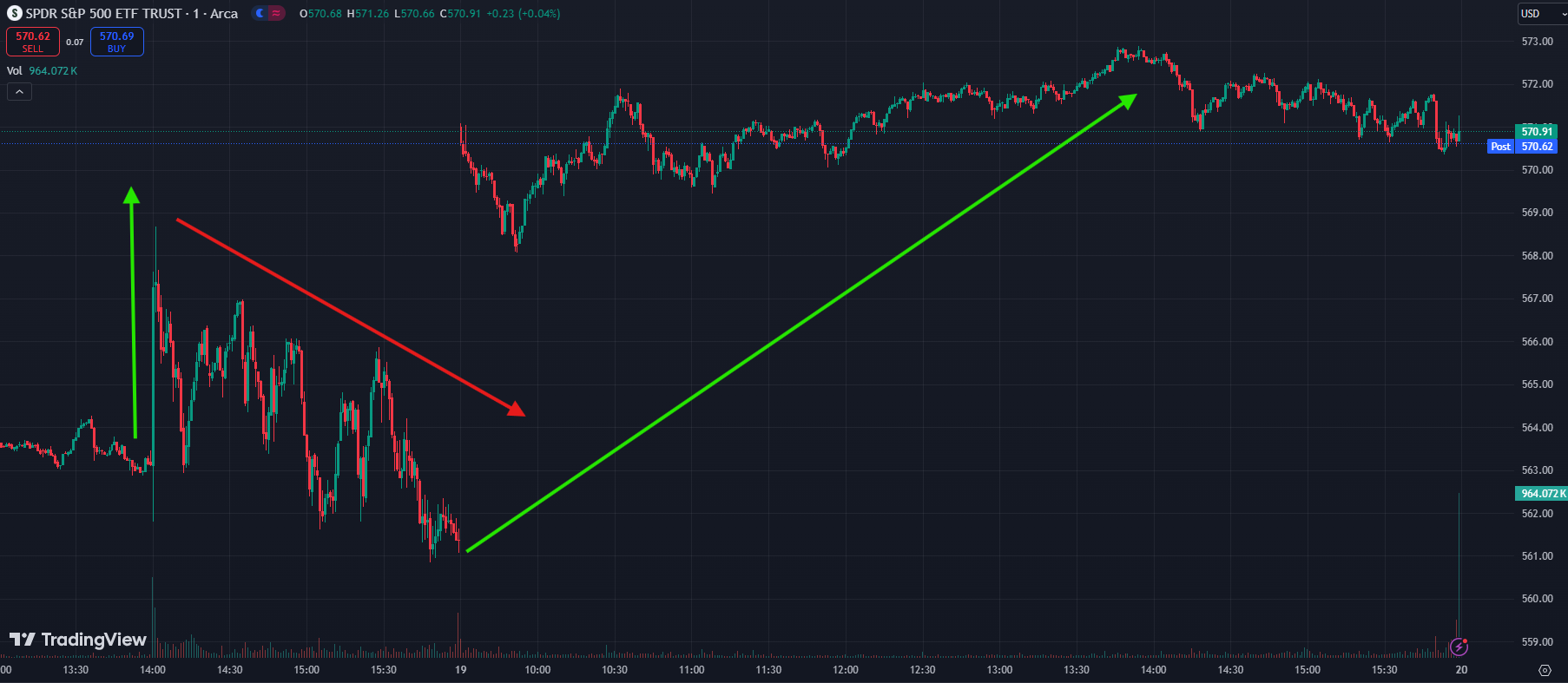
Task: Open chart settings hexagon icon
Action: point(1545,670)
